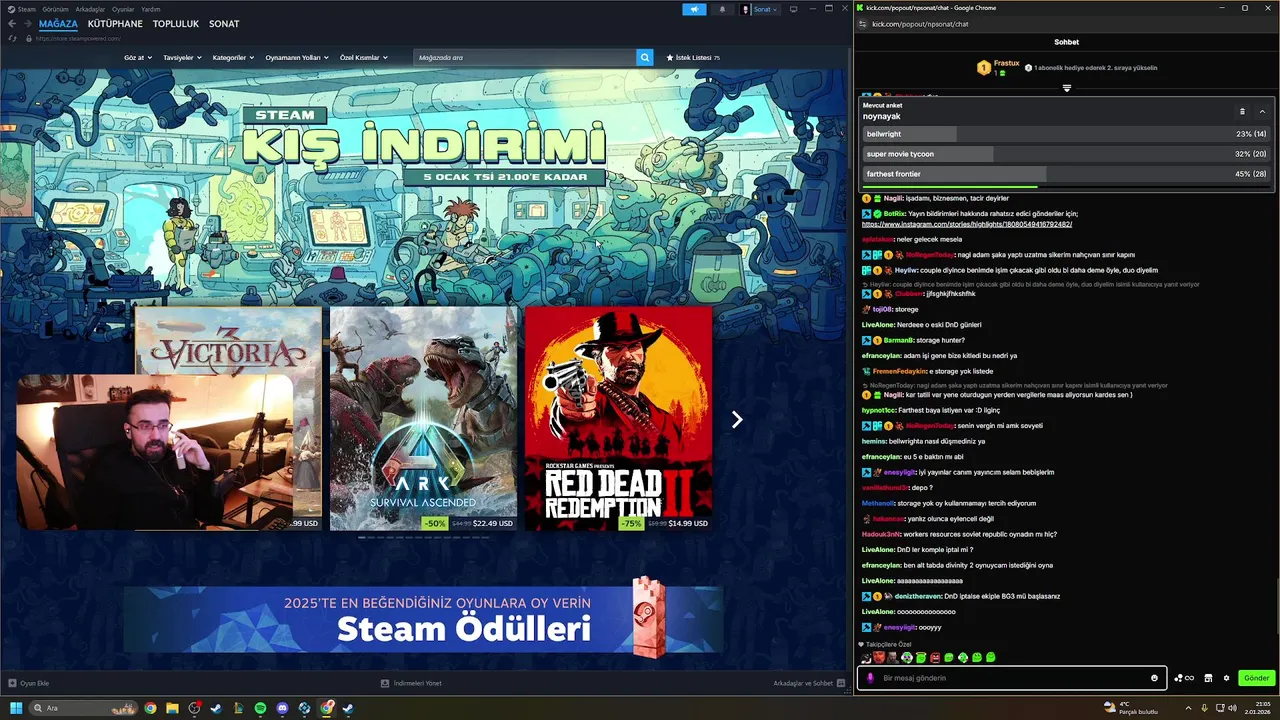Viewport: 1280px width, 720px height.
Task: Vote for farthest frontier in poll
Action: (1066, 174)
